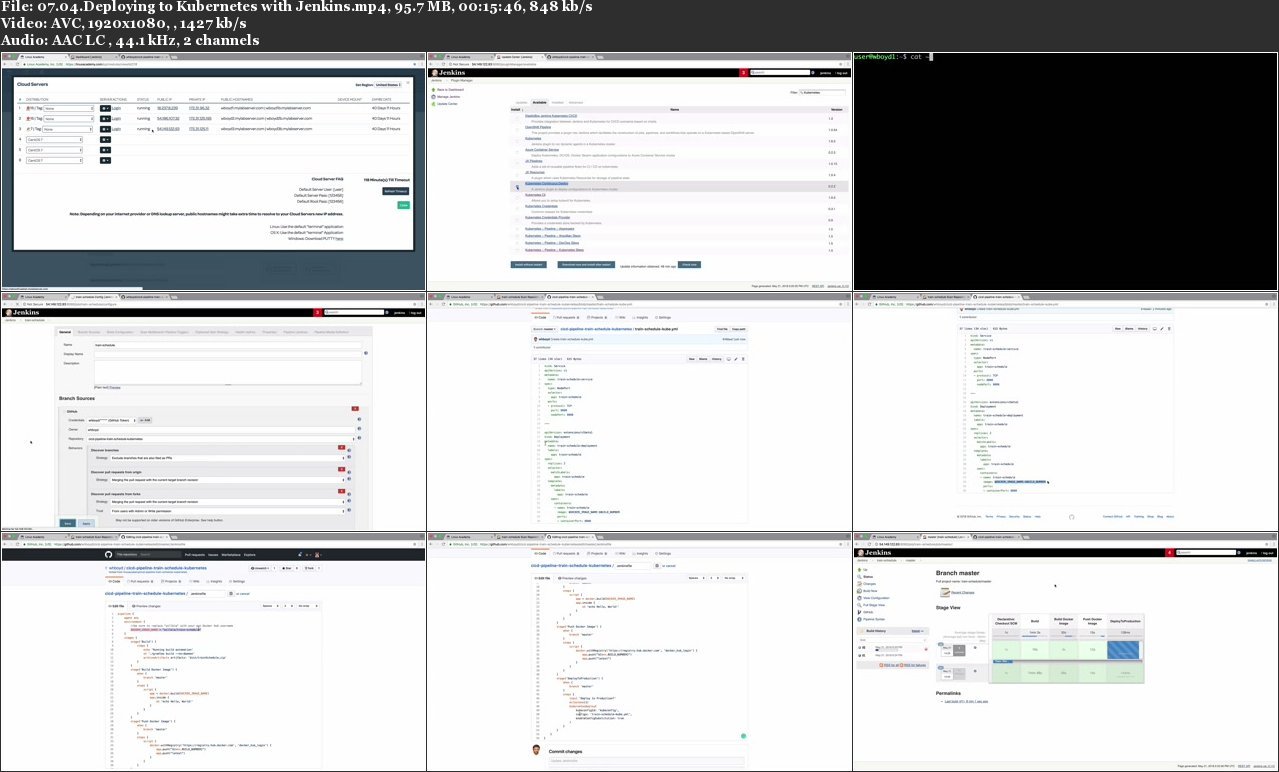Click History for train-schedule-kube.yml

[717, 359]
